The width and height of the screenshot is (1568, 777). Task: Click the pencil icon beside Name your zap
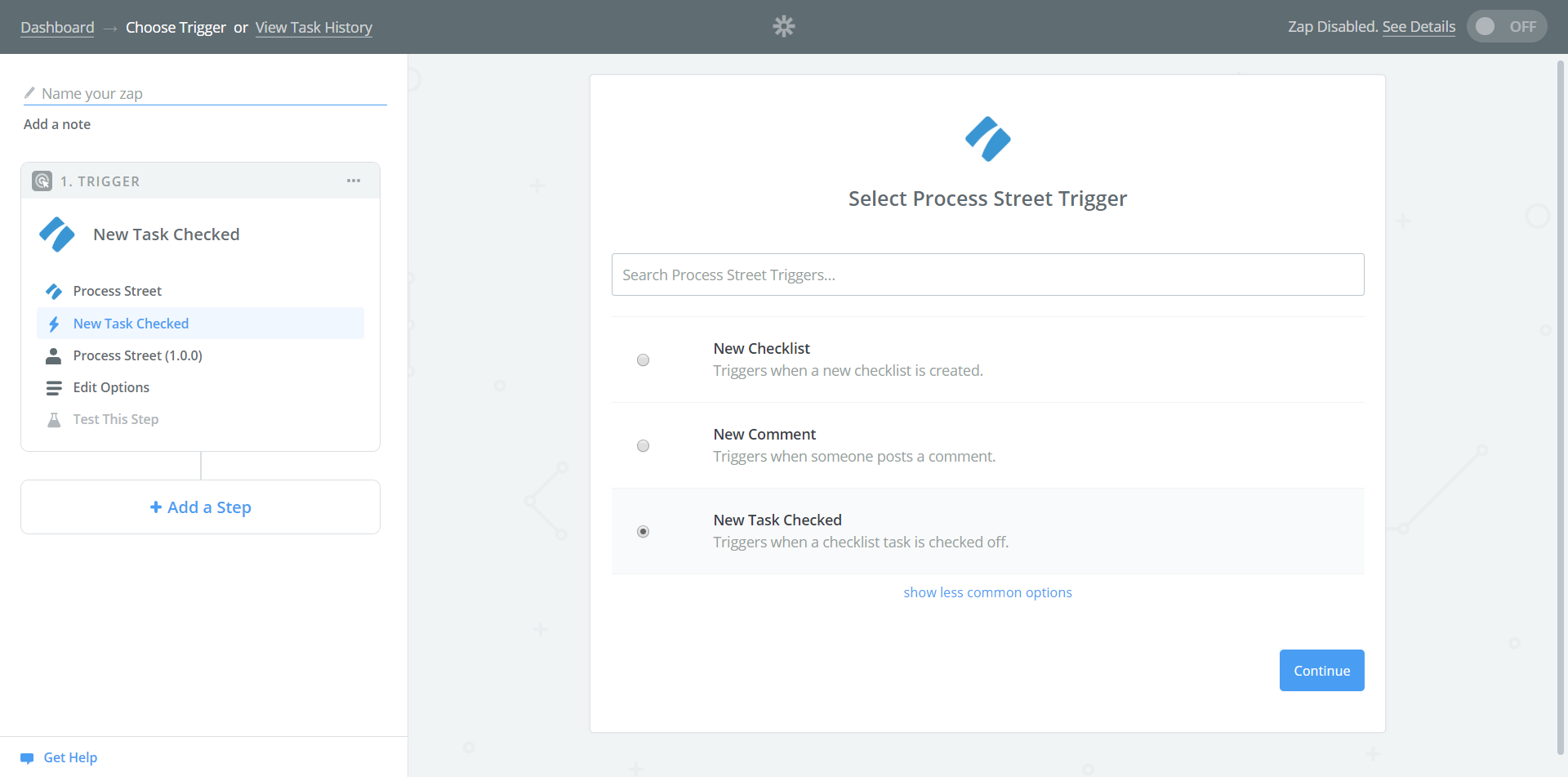click(x=29, y=92)
